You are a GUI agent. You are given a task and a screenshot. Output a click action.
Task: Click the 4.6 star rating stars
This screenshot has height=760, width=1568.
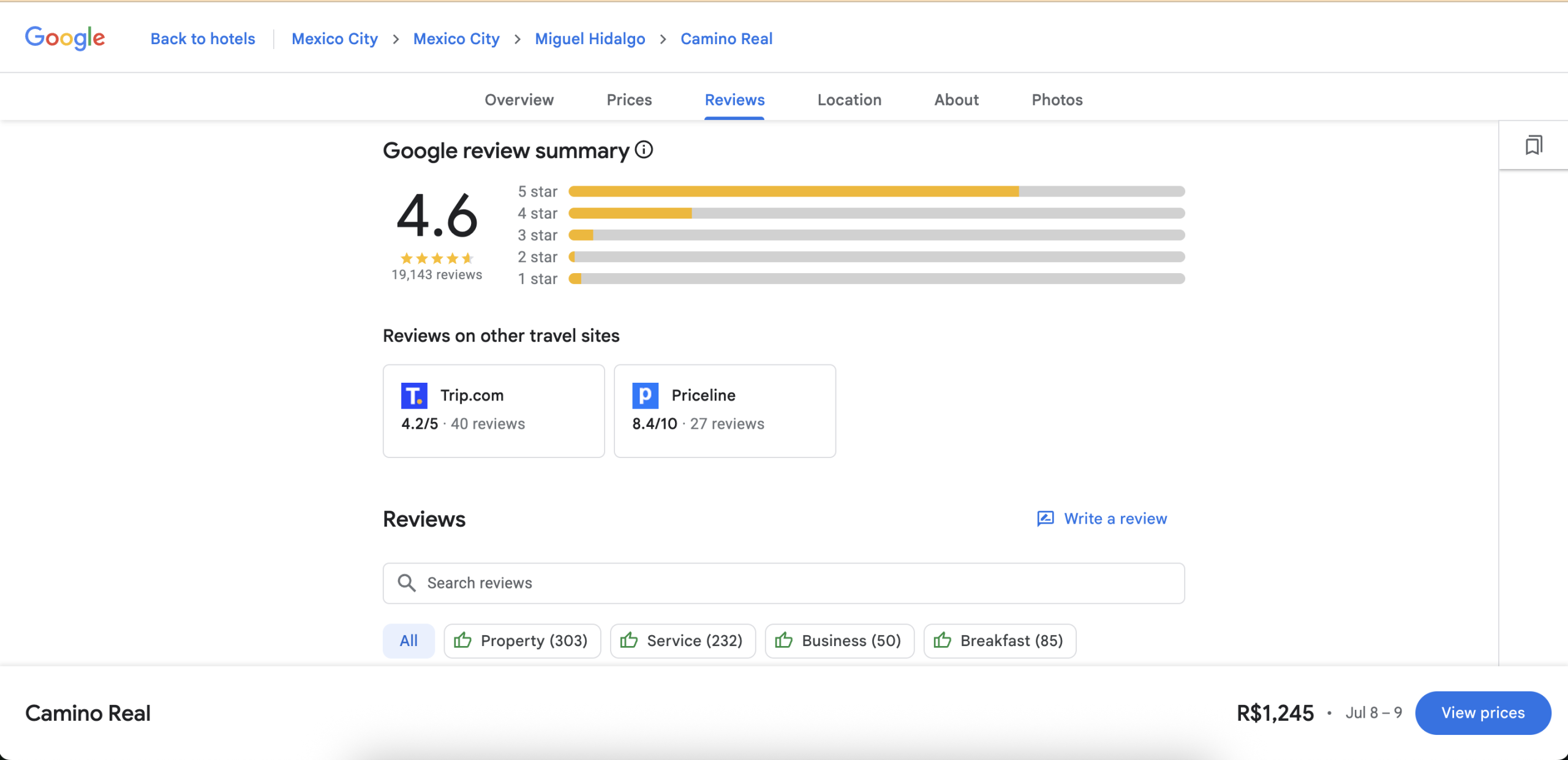(437, 258)
